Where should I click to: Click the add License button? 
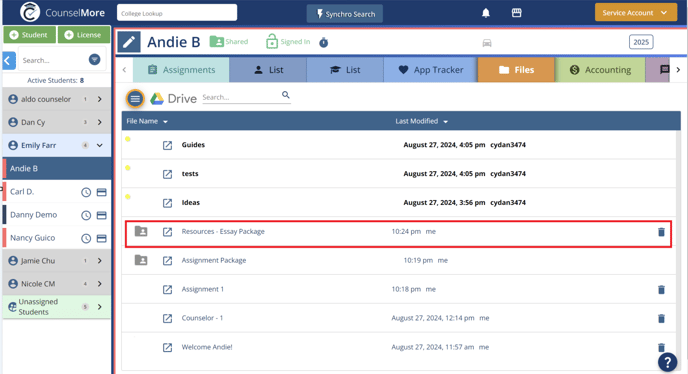click(x=83, y=35)
